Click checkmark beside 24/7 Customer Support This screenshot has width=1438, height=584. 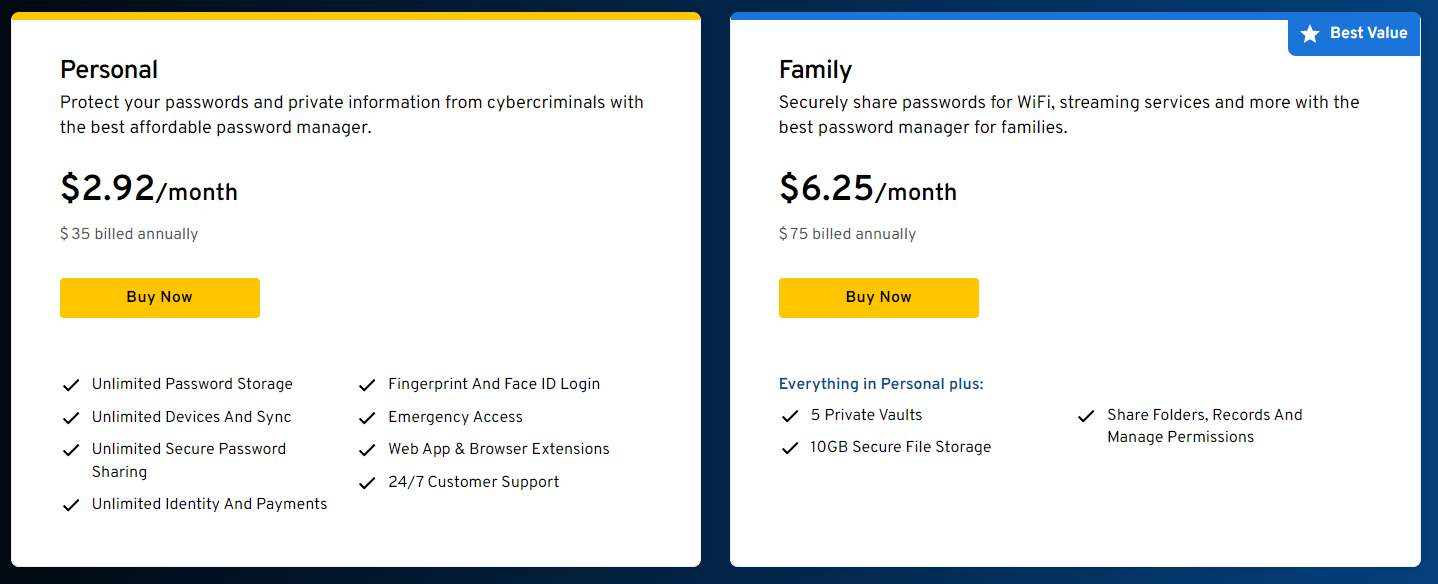(x=367, y=483)
